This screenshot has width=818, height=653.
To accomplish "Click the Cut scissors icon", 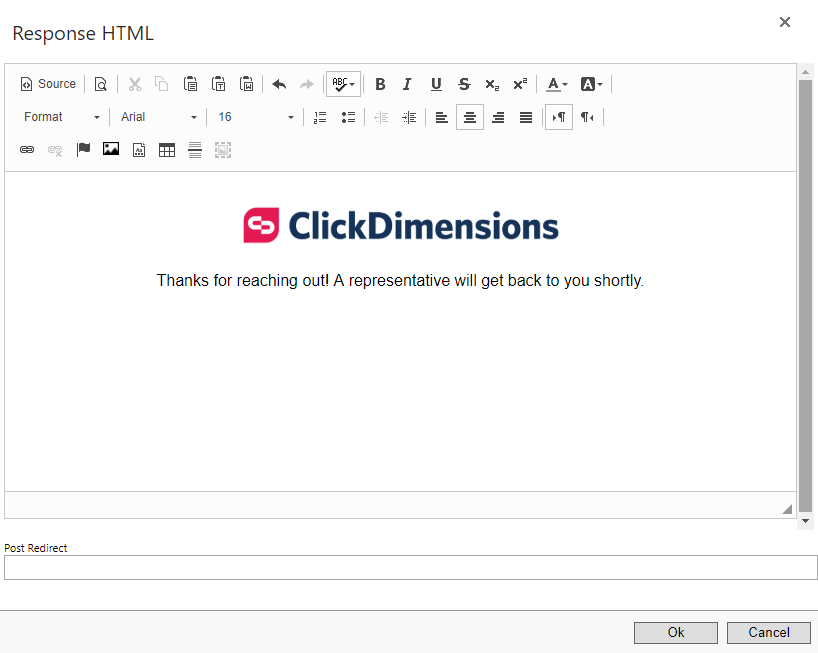I will pos(135,84).
